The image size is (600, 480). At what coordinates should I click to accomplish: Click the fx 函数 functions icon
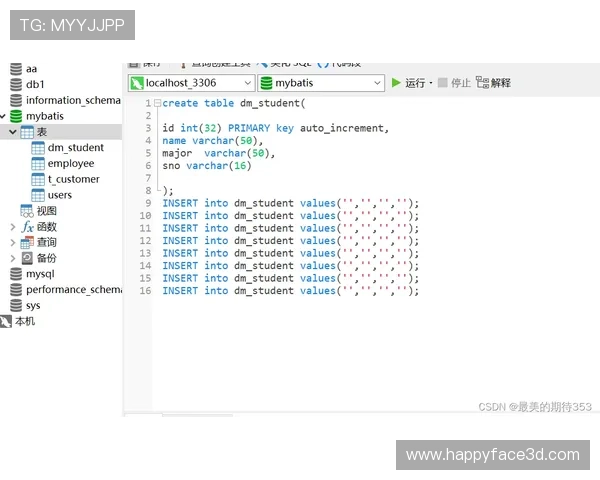27,227
